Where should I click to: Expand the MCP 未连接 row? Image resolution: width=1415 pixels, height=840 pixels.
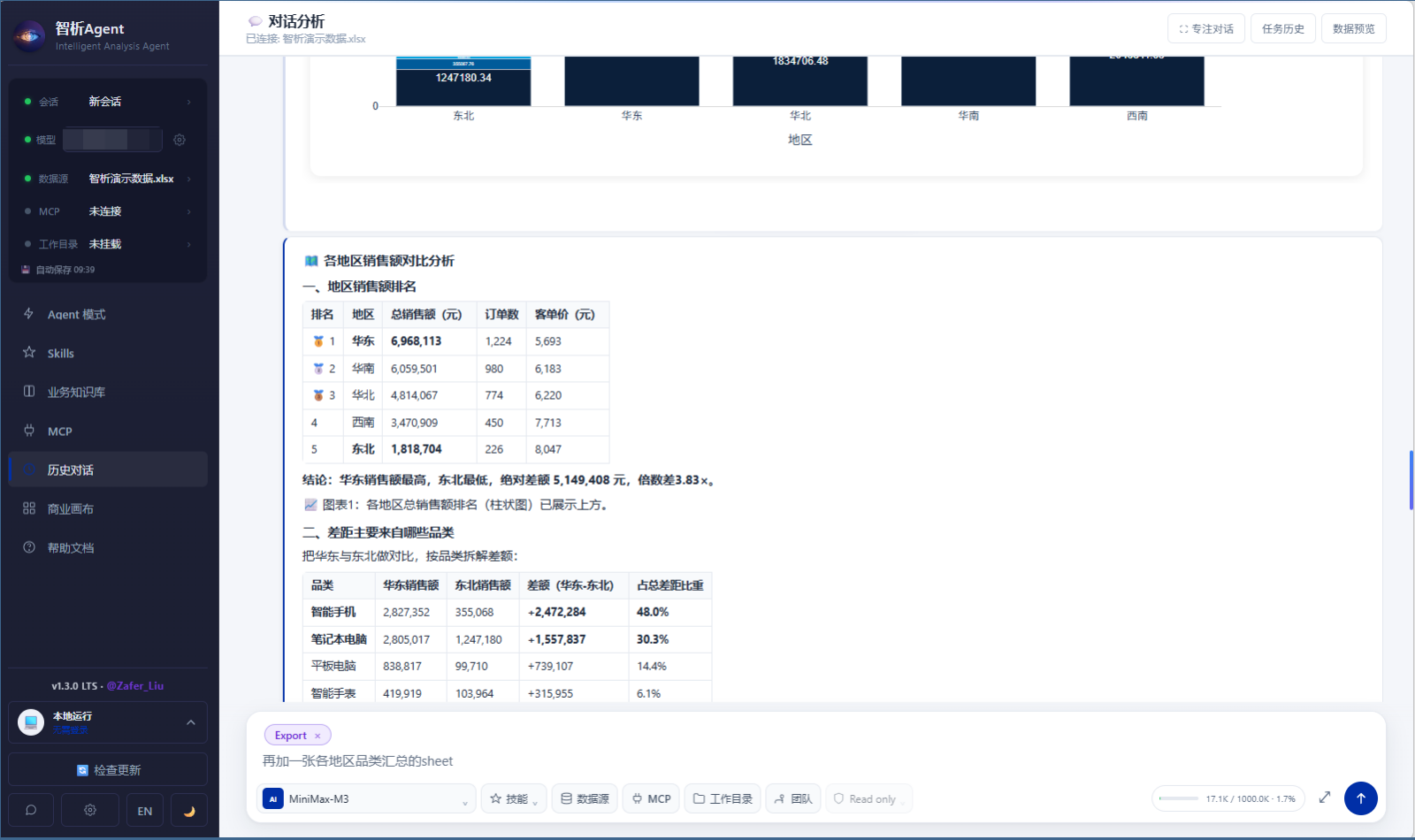[108, 211]
